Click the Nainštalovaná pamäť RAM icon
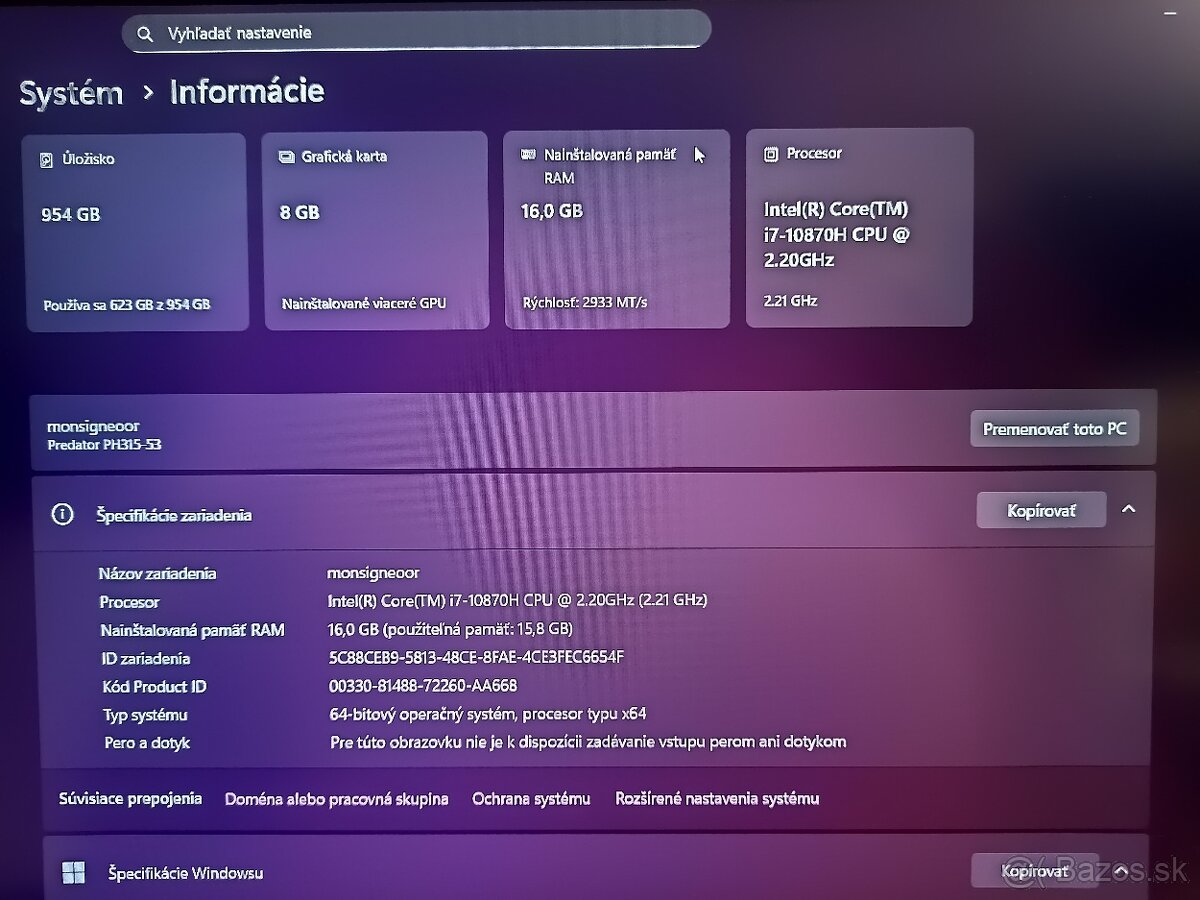This screenshot has height=900, width=1200. click(527, 154)
